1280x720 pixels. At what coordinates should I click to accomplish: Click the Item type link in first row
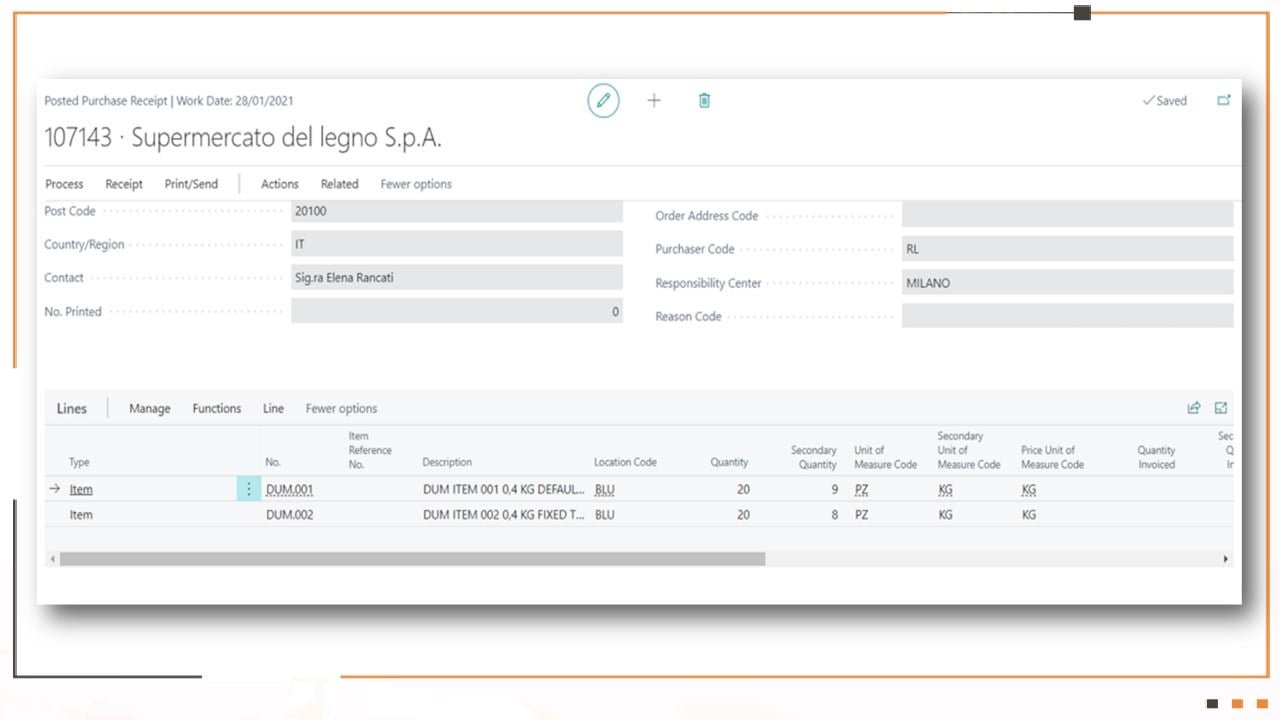(x=81, y=489)
